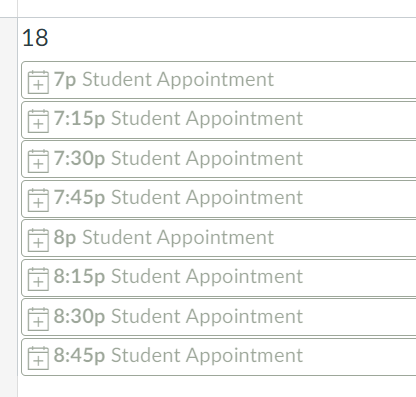Click the calendar icon on 7:45p appointment
This screenshot has height=397, width=416.
tap(38, 200)
